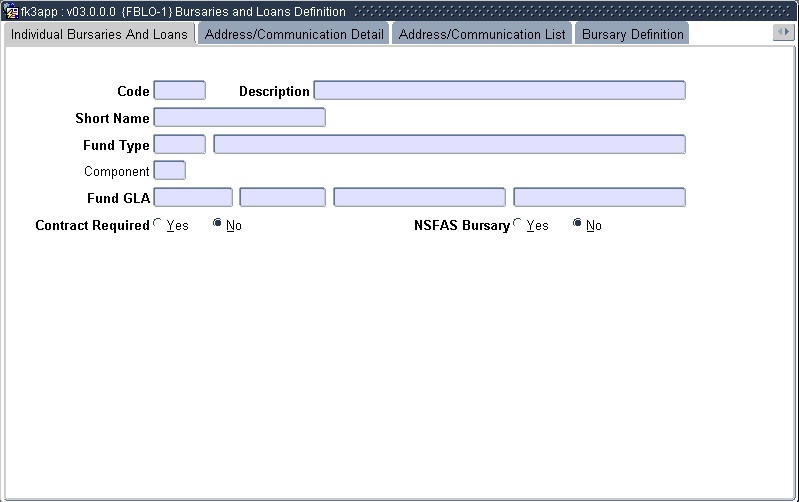The width and height of the screenshot is (799, 502).
Task: Select the second Fund GLA field
Action: pos(282,198)
